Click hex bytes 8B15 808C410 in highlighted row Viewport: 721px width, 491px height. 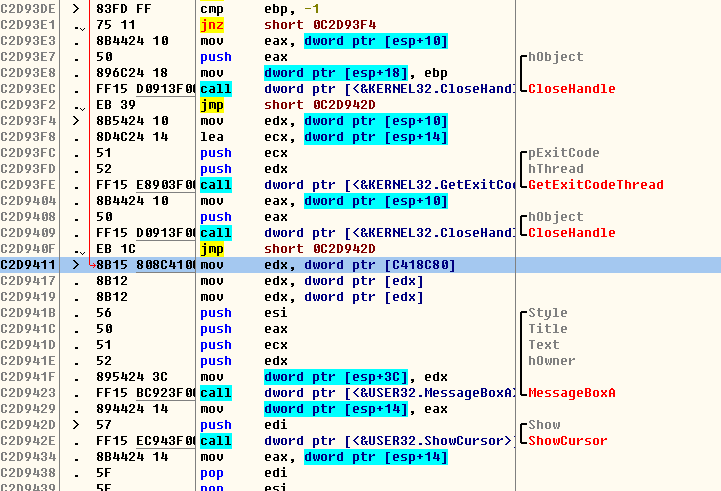tap(145, 265)
